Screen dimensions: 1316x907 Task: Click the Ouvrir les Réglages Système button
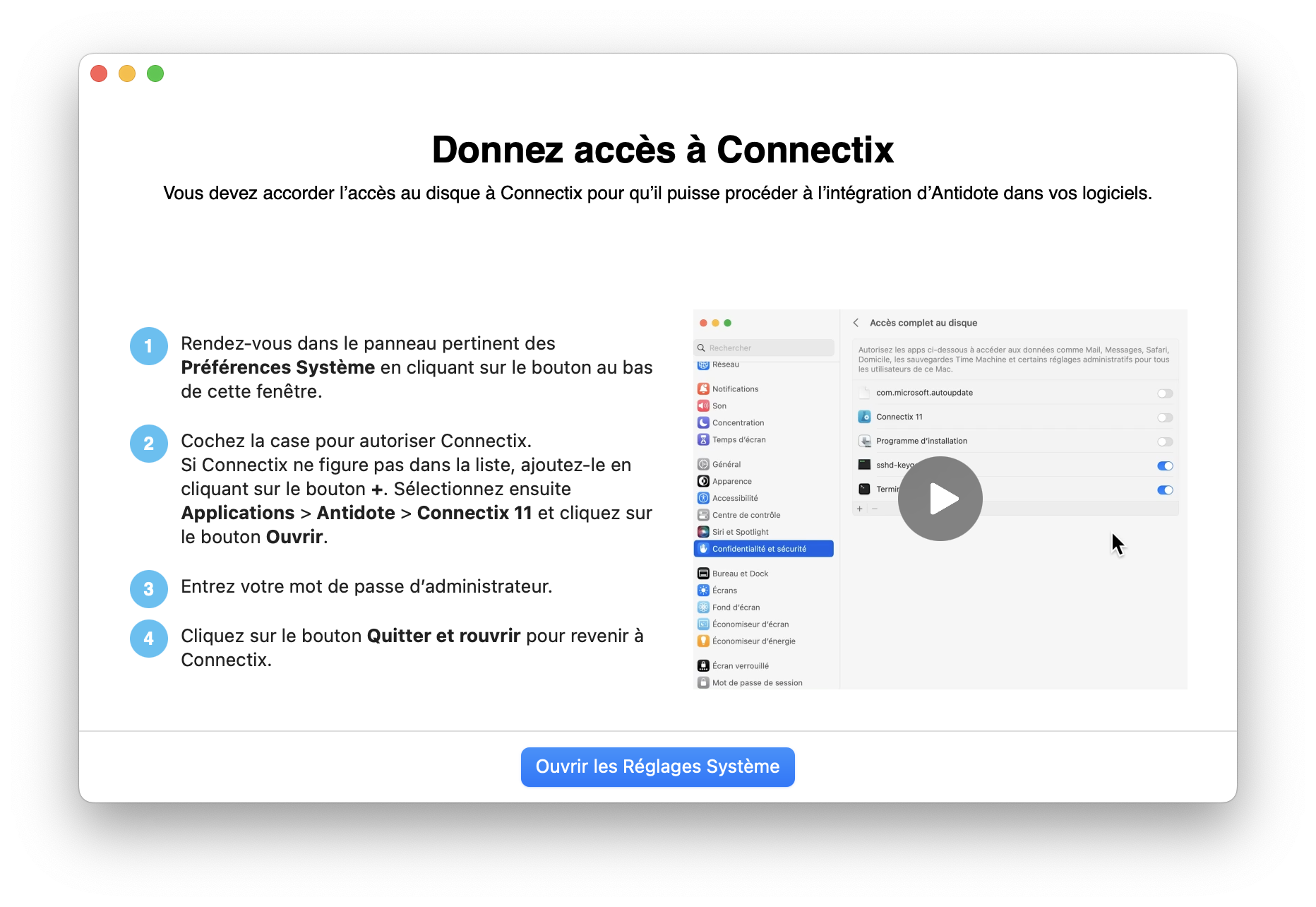tap(657, 766)
